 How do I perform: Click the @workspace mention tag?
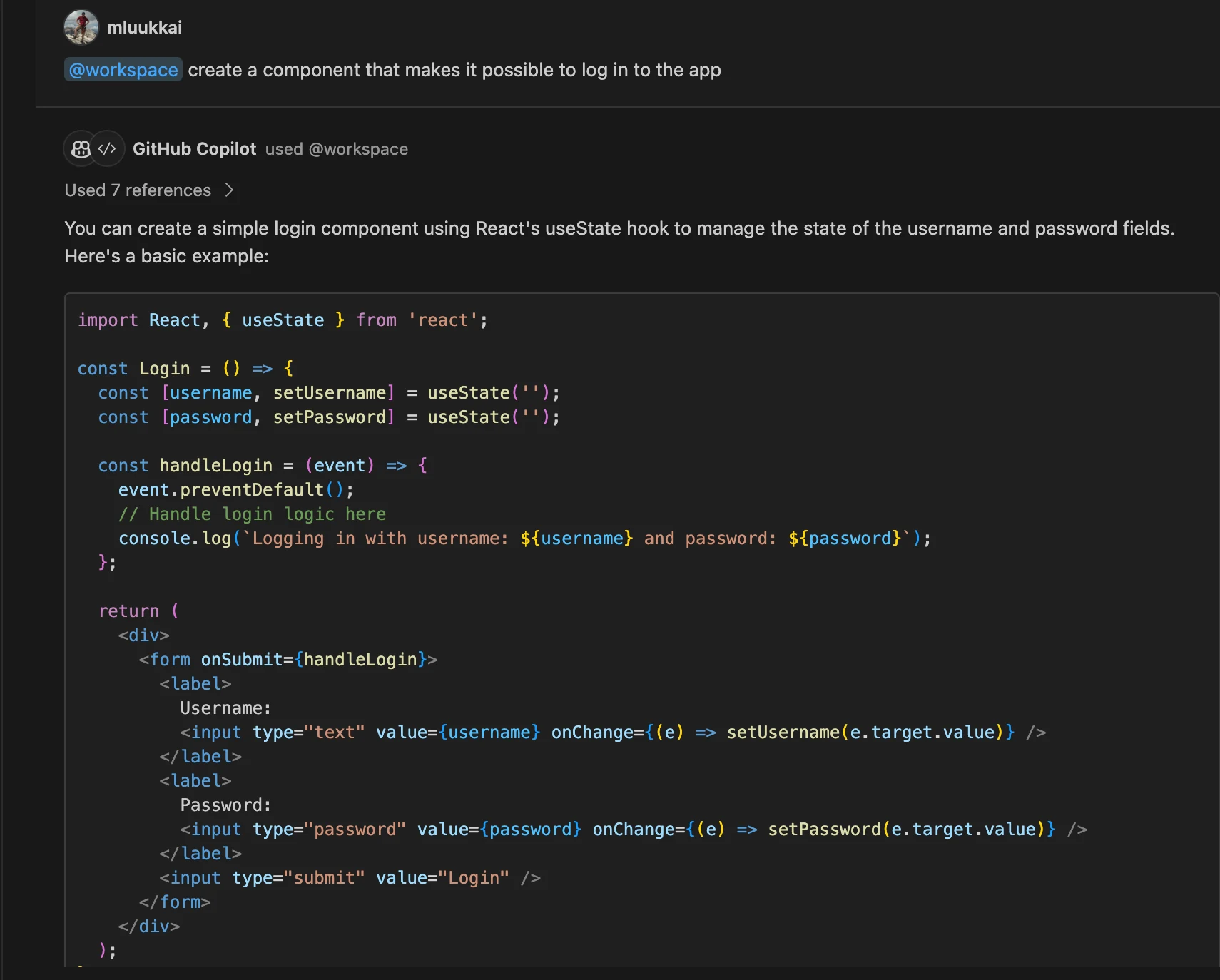123,70
